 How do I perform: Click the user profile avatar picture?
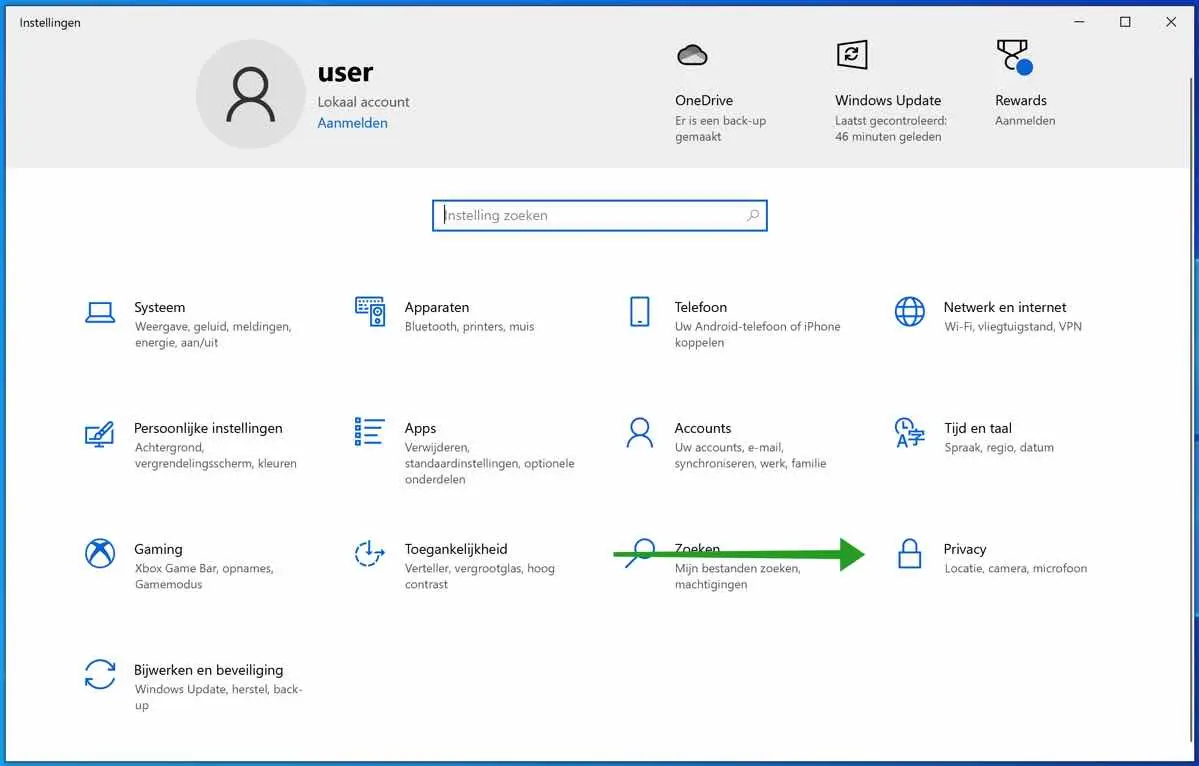coord(250,95)
